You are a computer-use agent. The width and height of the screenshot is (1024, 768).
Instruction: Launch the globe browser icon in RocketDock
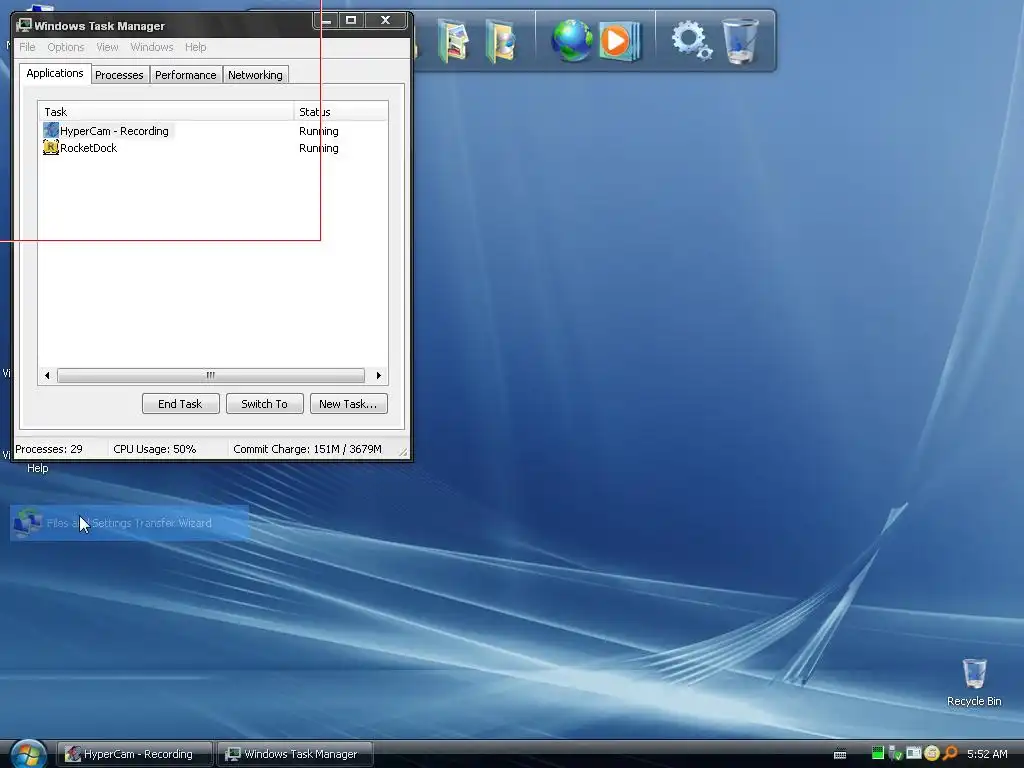tap(571, 40)
